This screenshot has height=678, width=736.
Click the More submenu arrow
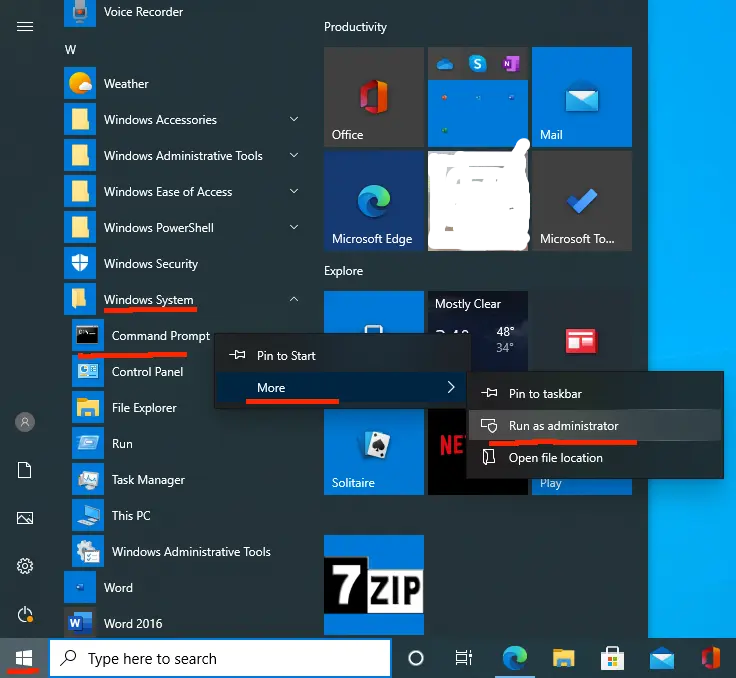[451, 387]
